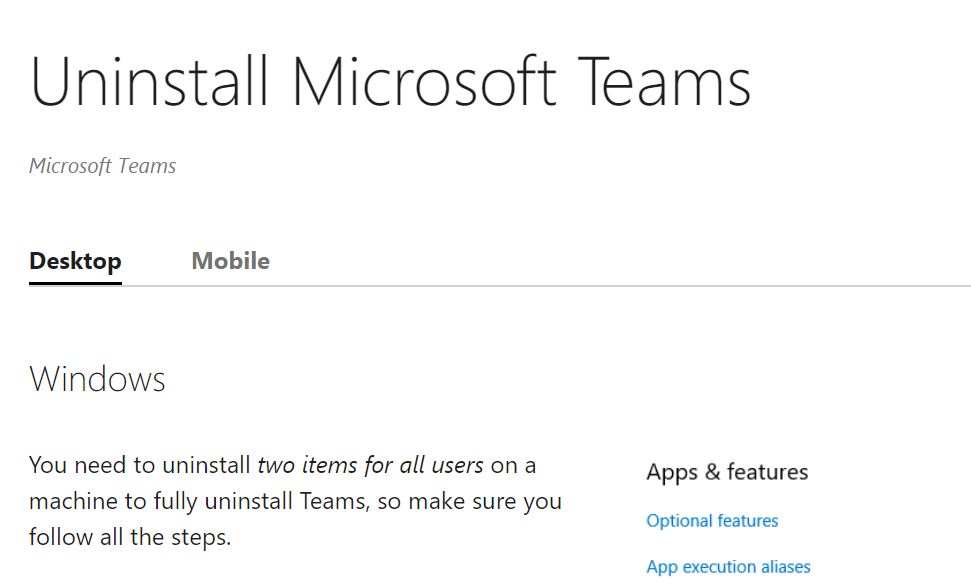971x584 pixels.
Task: Open the App execution aliases link
Action: [x=728, y=567]
